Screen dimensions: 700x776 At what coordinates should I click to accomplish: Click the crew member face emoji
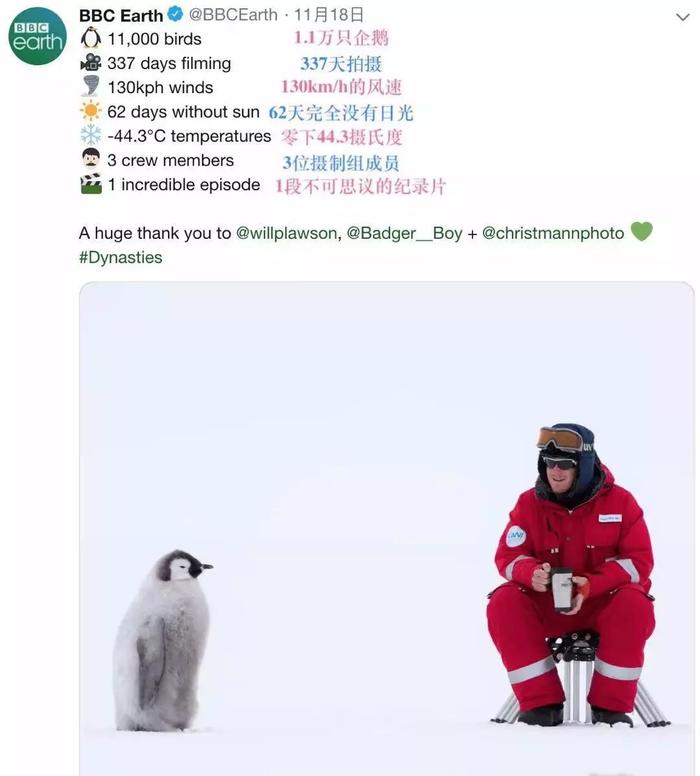pyautogui.click(x=91, y=158)
